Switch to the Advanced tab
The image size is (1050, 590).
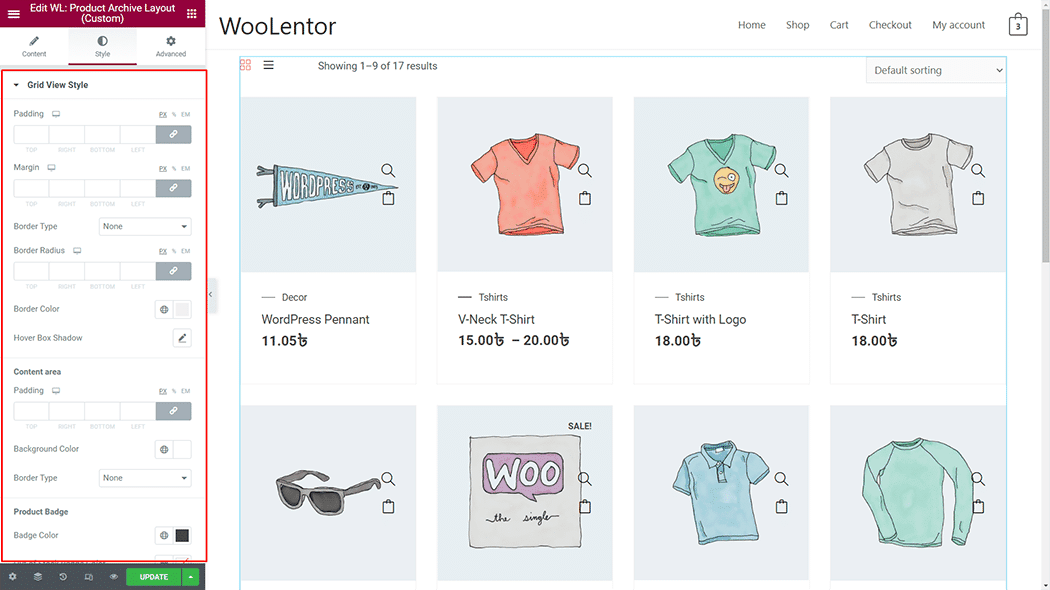[x=171, y=46]
